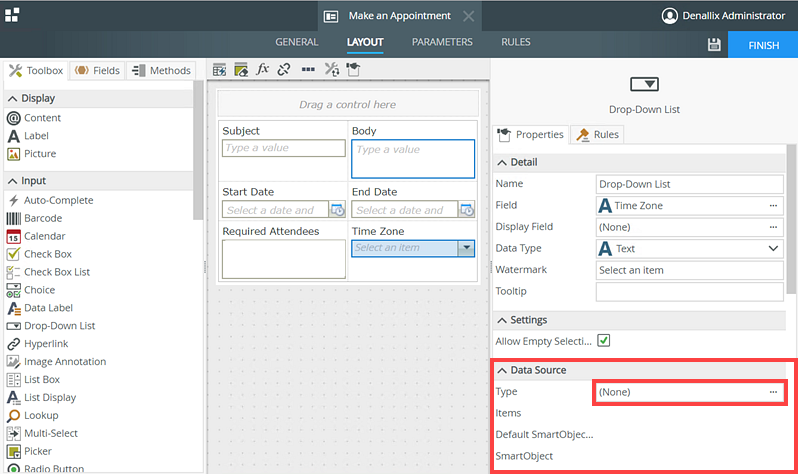Screen dimensions: 798x474
Task: Toggle the Allow Empty Selection checkbox
Action: click(x=604, y=341)
